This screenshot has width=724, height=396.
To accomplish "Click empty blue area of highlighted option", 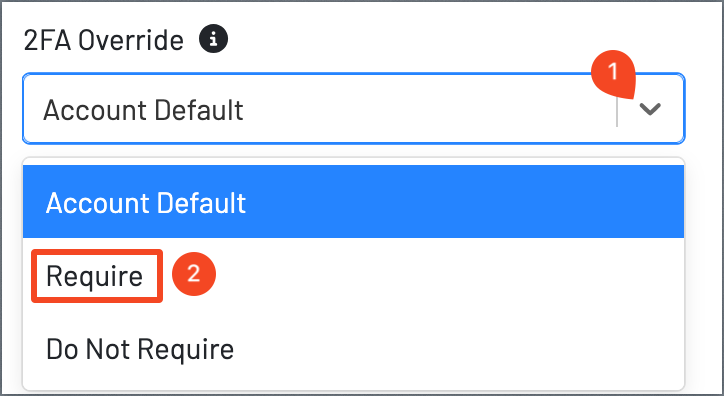I will (462, 202).
